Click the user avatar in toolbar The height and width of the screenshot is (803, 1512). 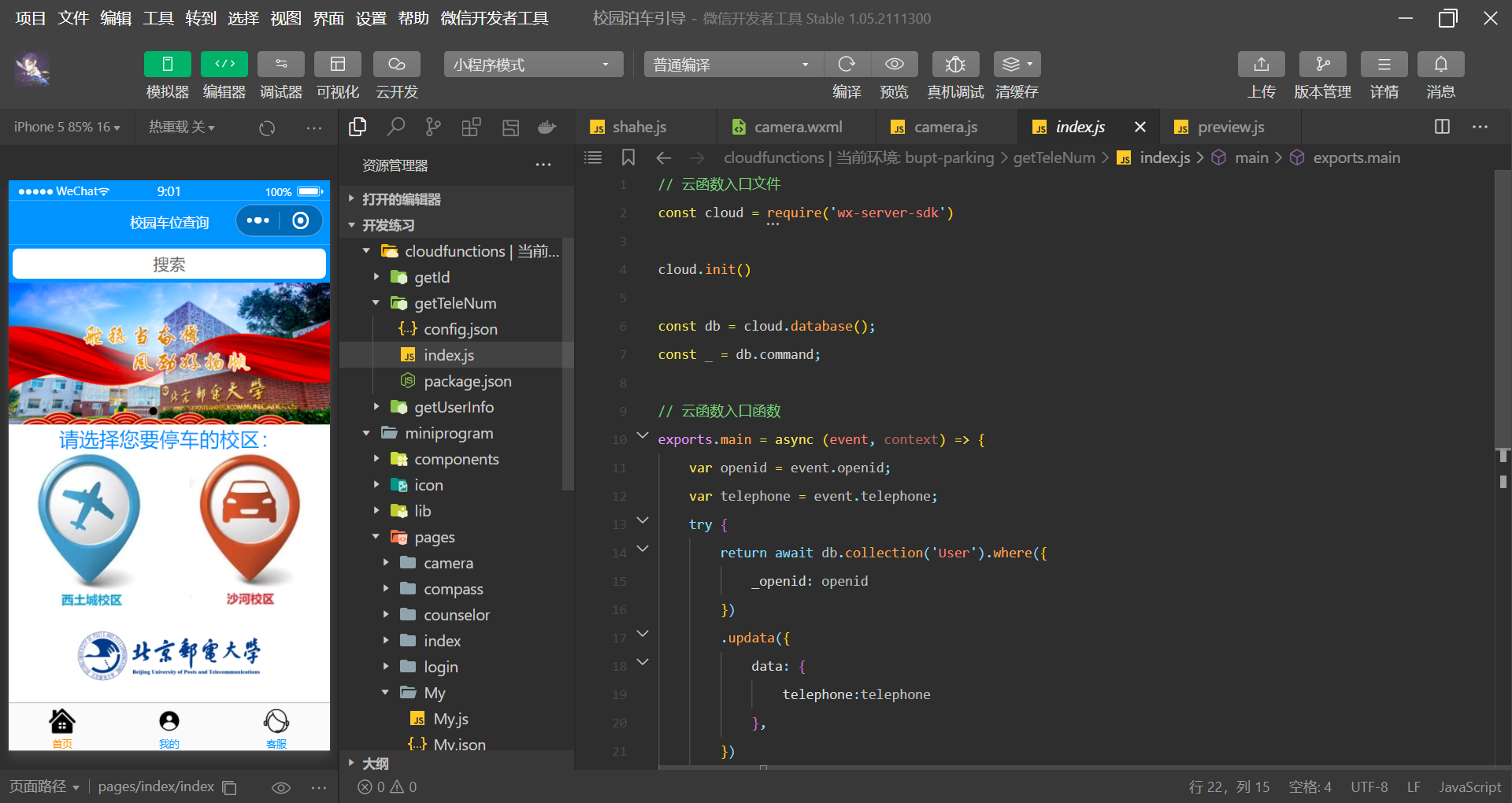click(x=32, y=69)
